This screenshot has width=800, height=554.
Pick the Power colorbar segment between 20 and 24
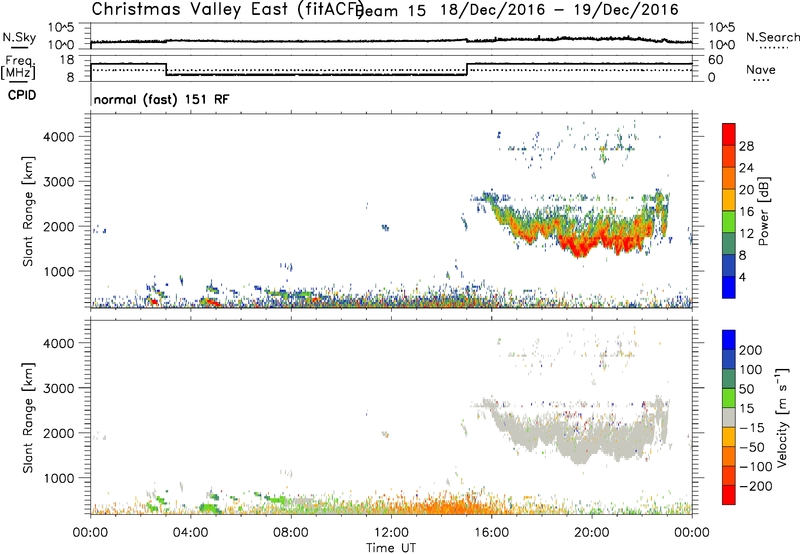pos(729,178)
